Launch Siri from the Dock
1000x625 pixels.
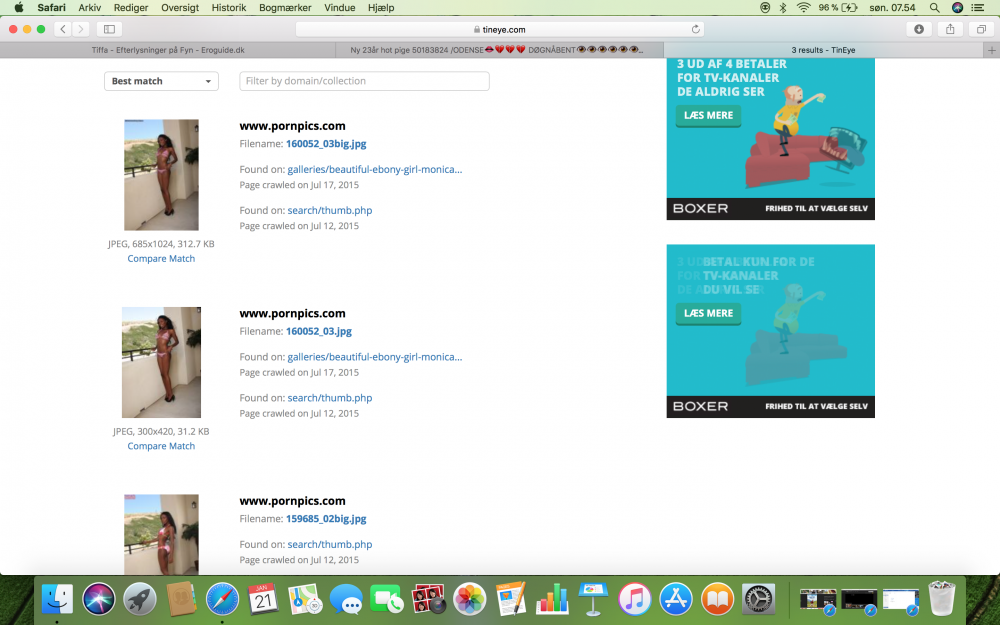click(x=98, y=599)
